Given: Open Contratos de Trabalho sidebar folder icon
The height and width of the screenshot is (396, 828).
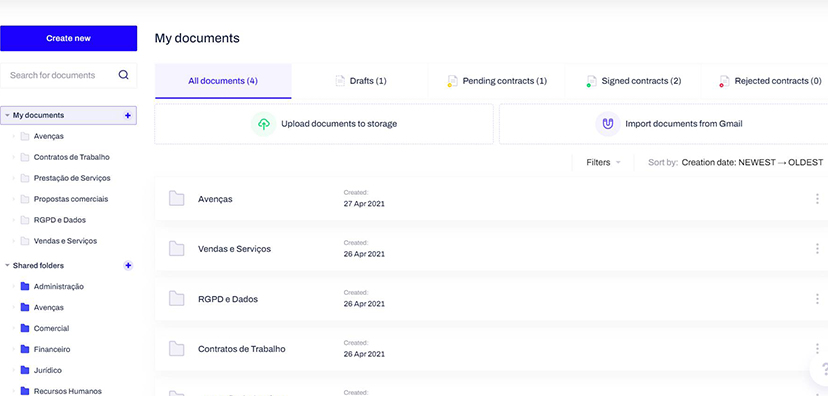Looking at the screenshot, I should [24, 157].
